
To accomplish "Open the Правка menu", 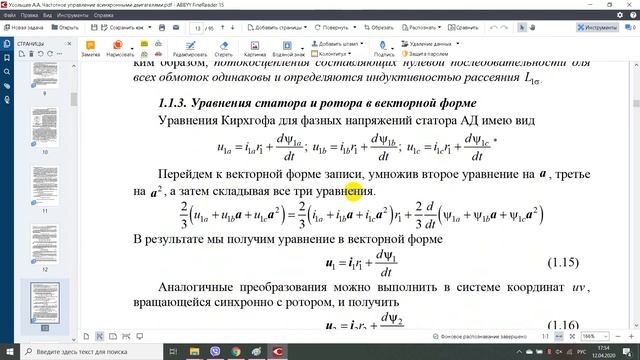I will (x=29, y=15).
